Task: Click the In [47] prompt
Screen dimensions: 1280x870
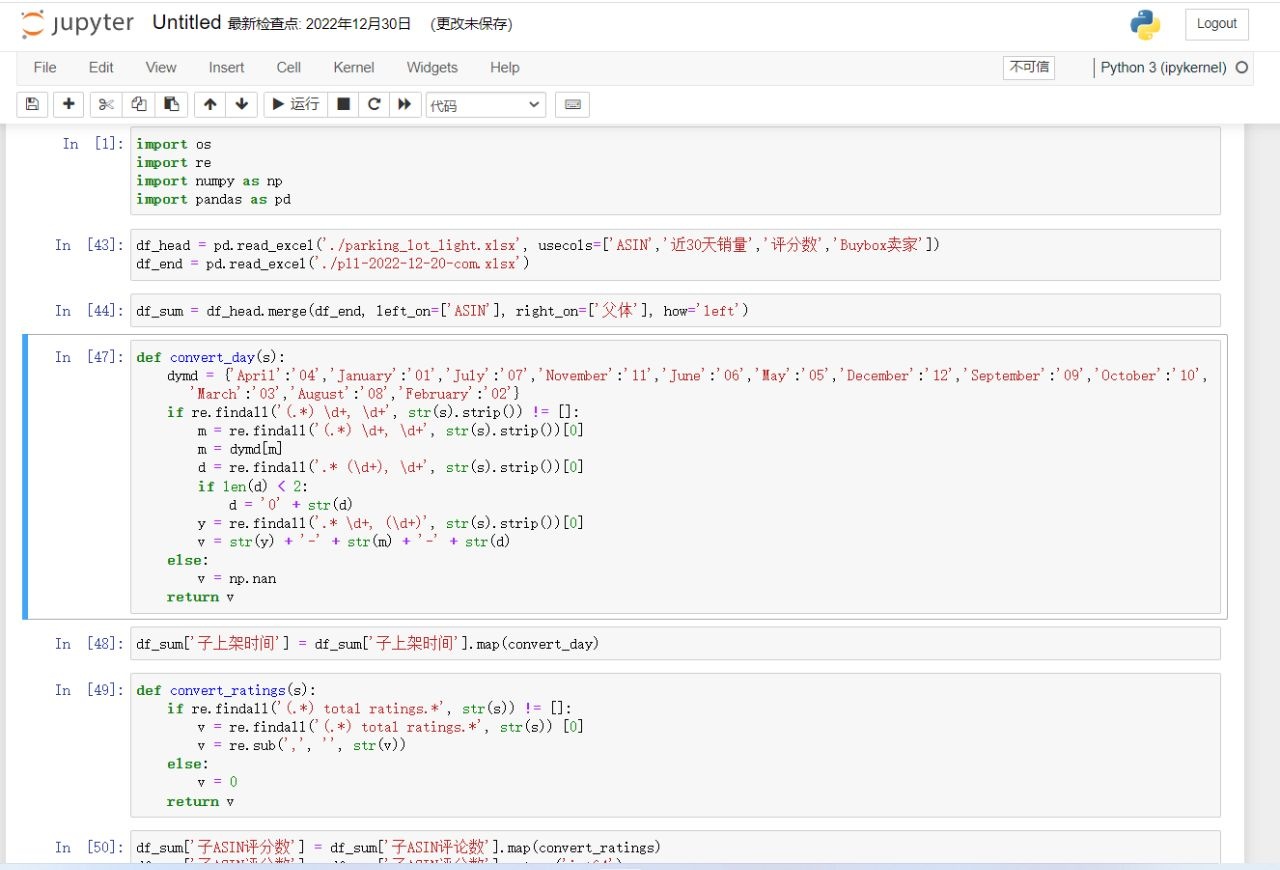Action: pos(89,357)
